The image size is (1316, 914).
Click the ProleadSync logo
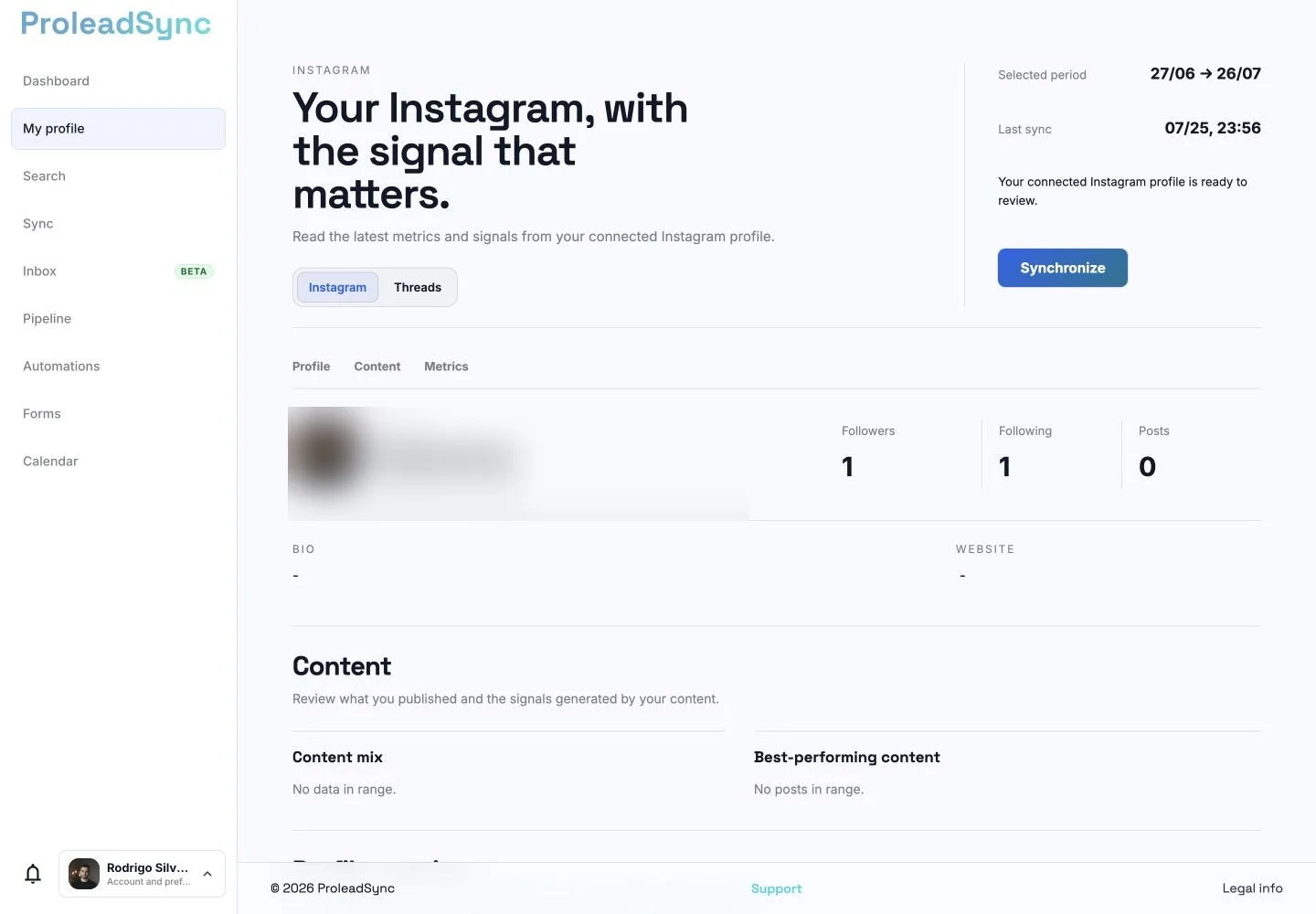click(x=115, y=24)
